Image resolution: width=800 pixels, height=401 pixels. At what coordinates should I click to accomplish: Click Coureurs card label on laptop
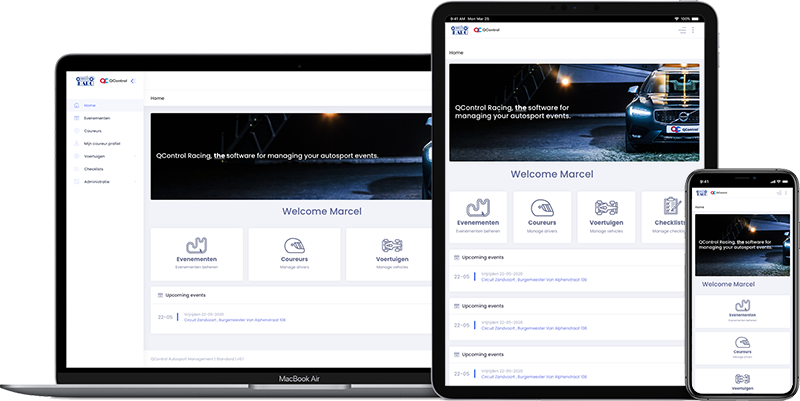click(x=294, y=259)
